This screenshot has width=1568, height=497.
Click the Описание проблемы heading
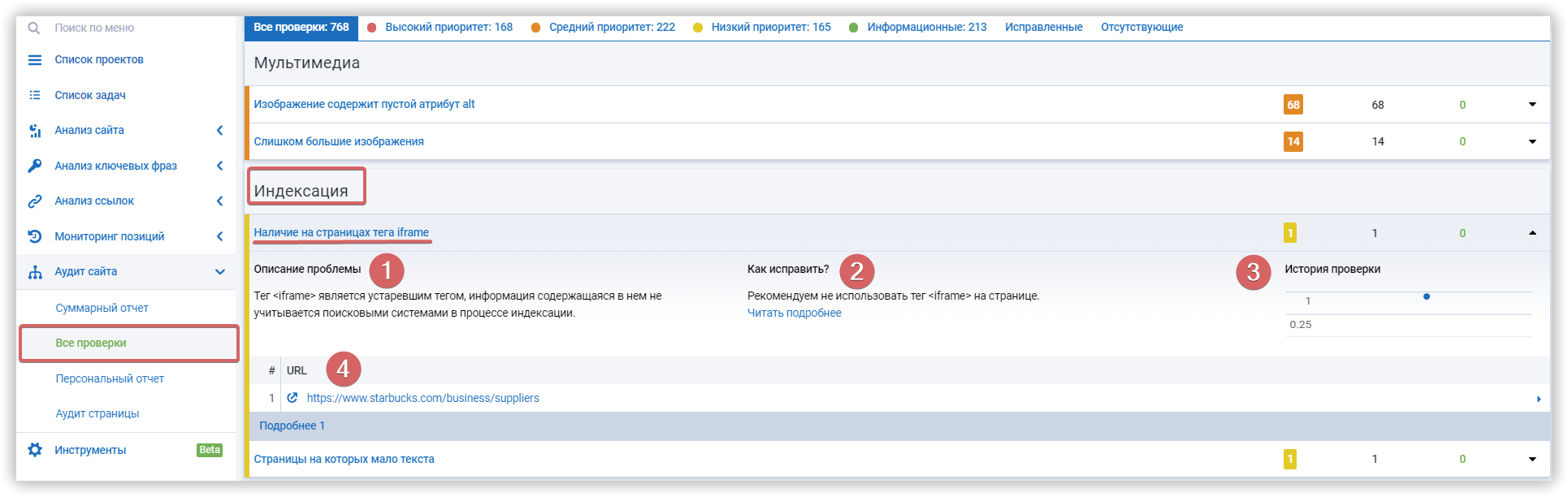[x=307, y=269]
